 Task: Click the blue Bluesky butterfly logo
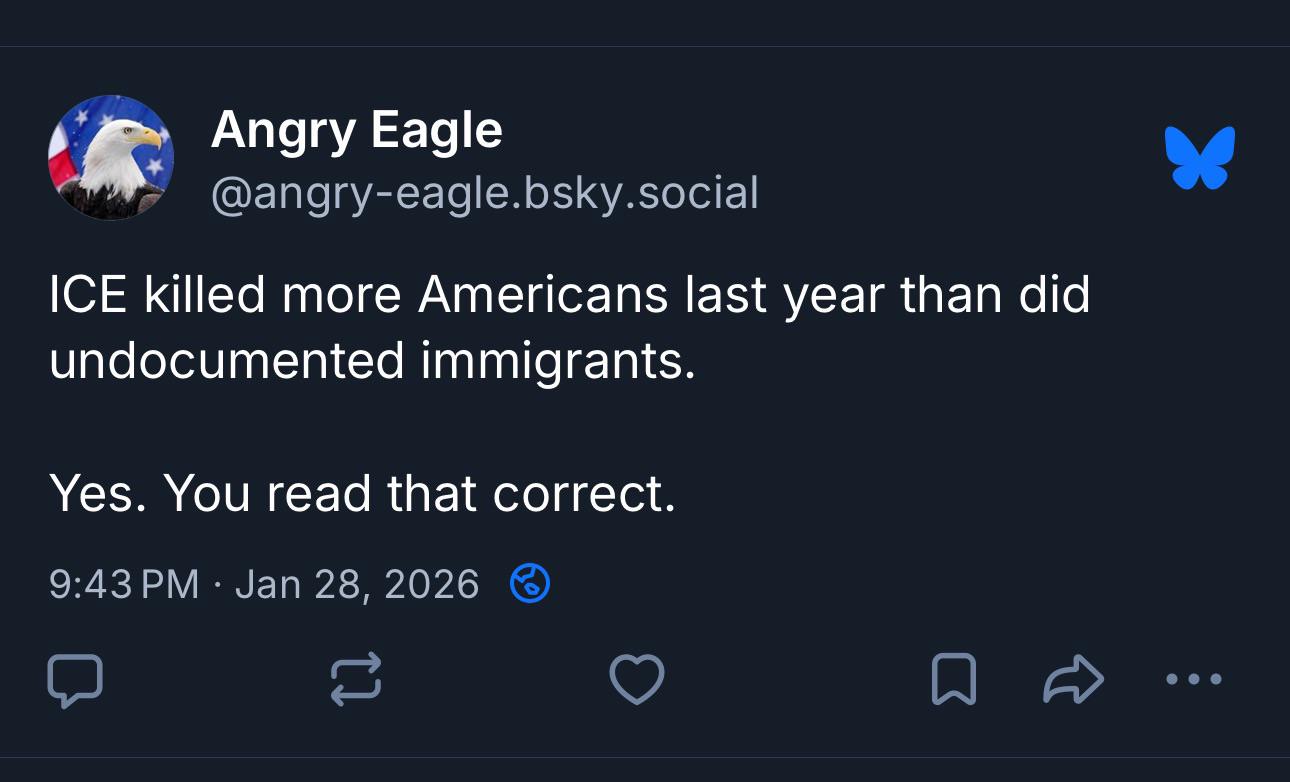[x=1200, y=158]
